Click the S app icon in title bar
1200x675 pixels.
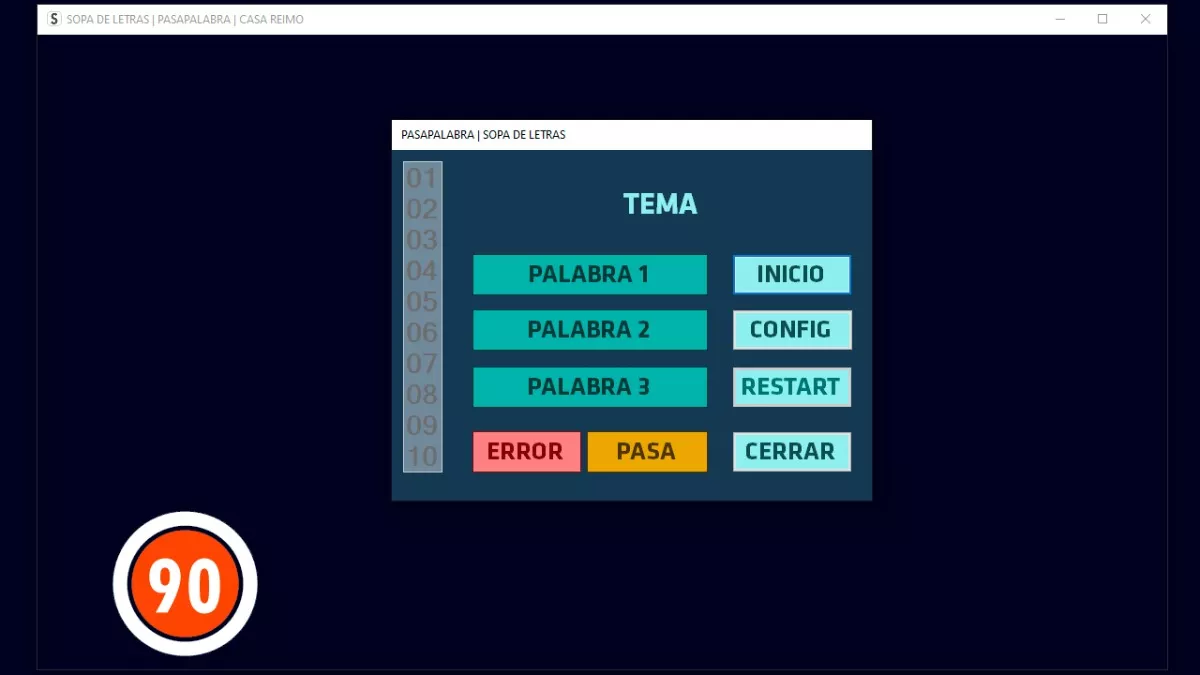[x=54, y=19]
